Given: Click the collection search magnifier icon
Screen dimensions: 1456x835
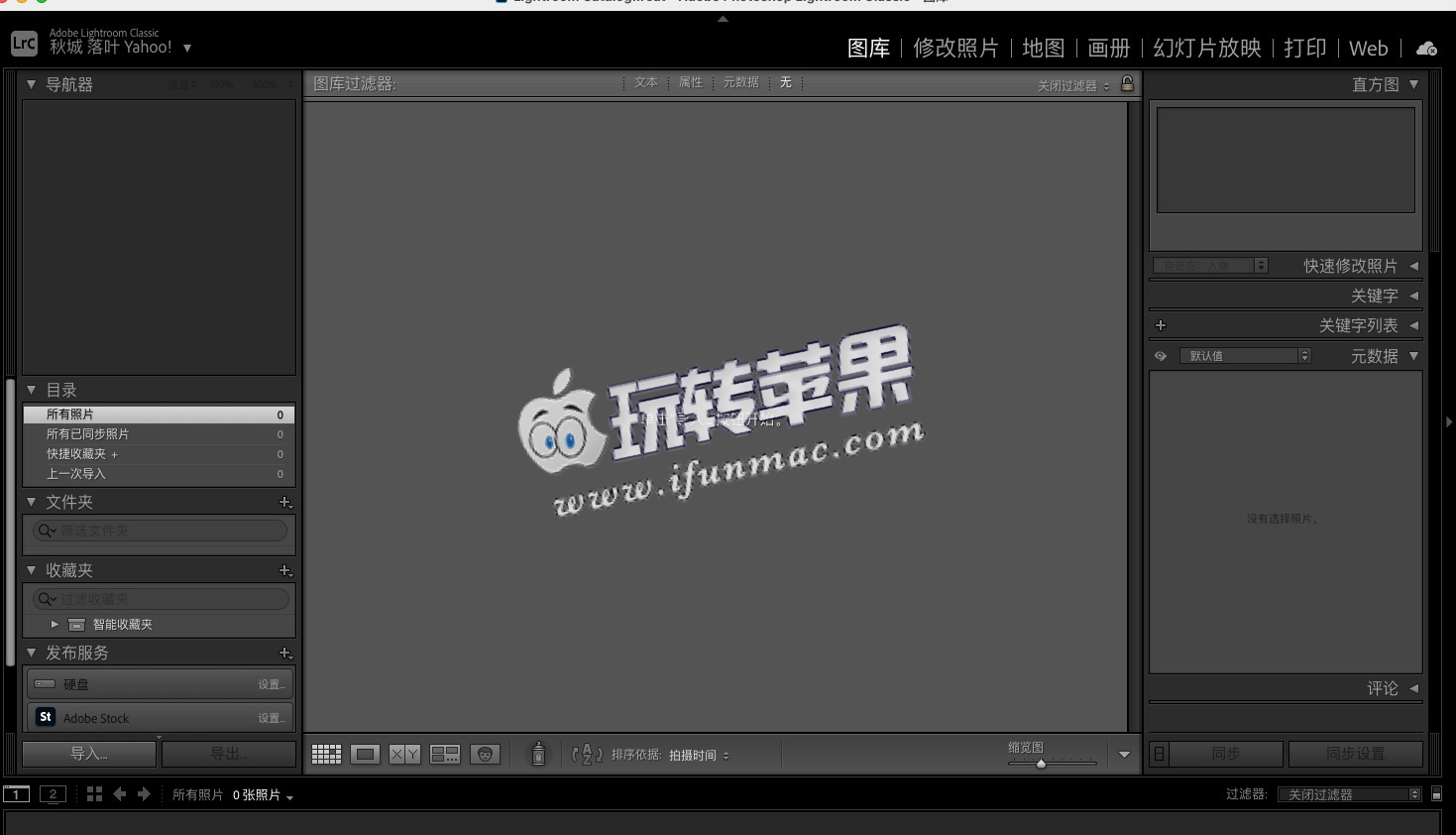Looking at the screenshot, I should click(46, 599).
